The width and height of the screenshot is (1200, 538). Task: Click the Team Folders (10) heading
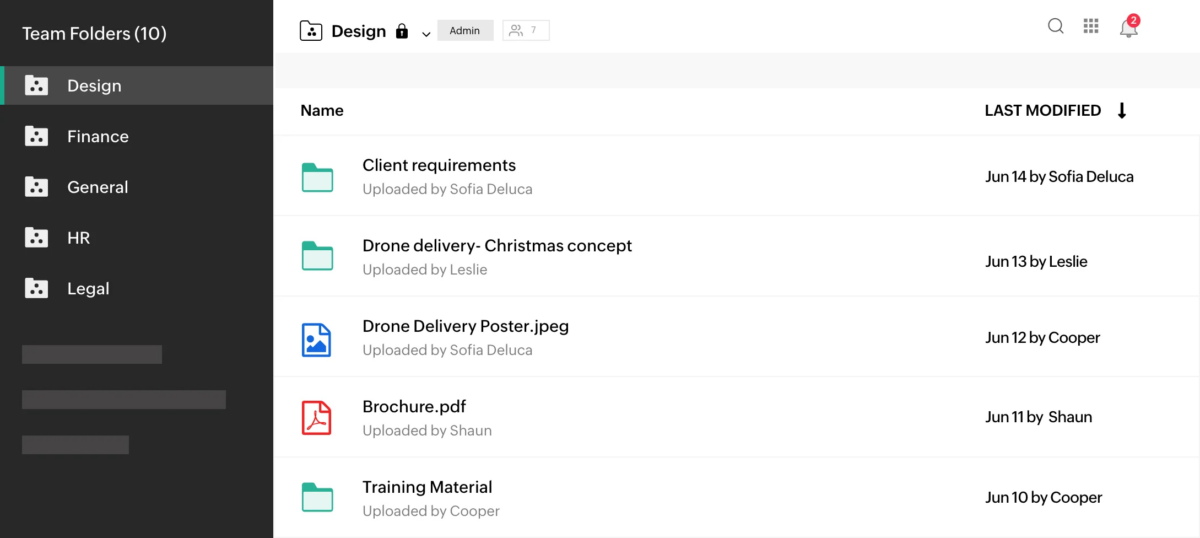click(94, 34)
